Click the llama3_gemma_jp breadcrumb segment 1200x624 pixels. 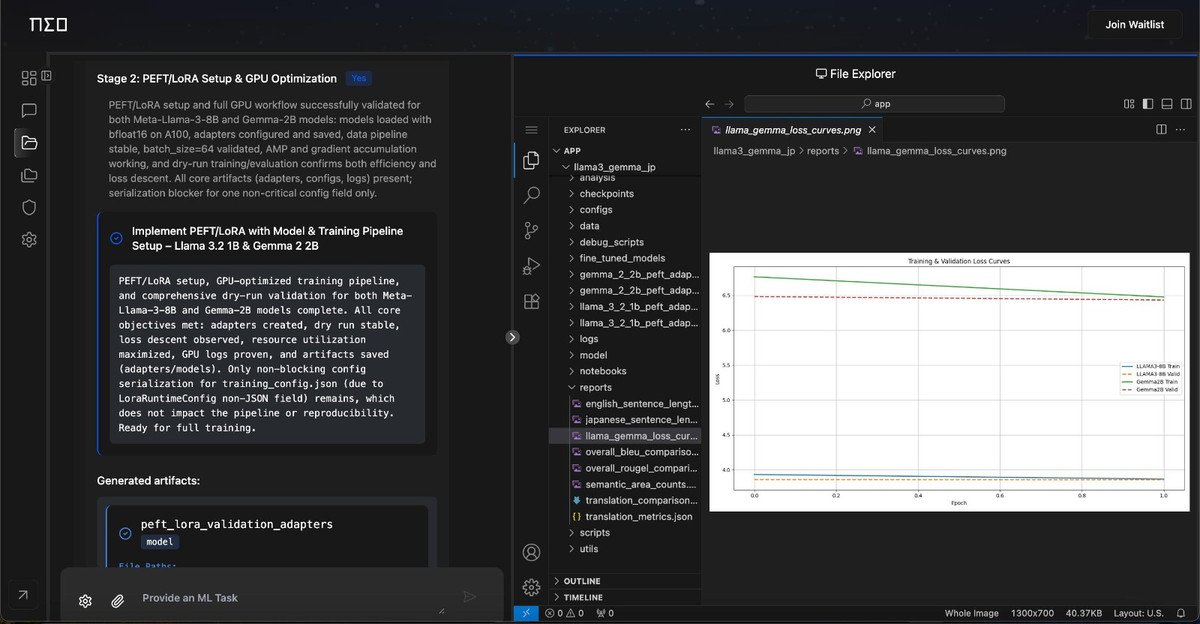754,151
